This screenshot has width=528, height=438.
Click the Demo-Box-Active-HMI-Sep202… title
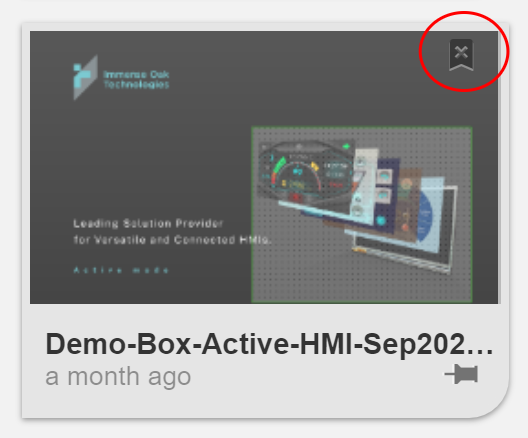269,344
